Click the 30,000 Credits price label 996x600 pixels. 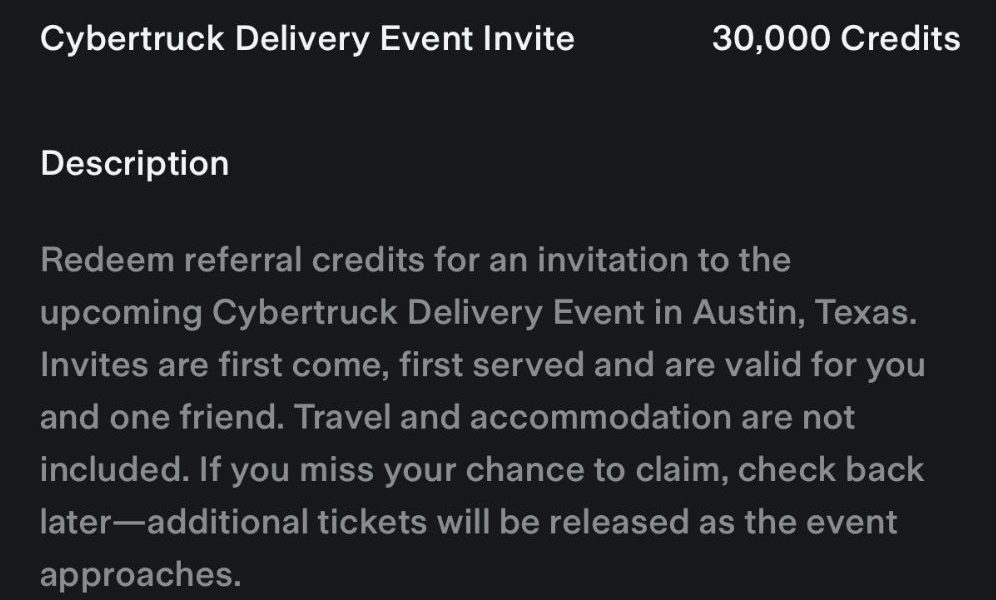[x=836, y=38]
